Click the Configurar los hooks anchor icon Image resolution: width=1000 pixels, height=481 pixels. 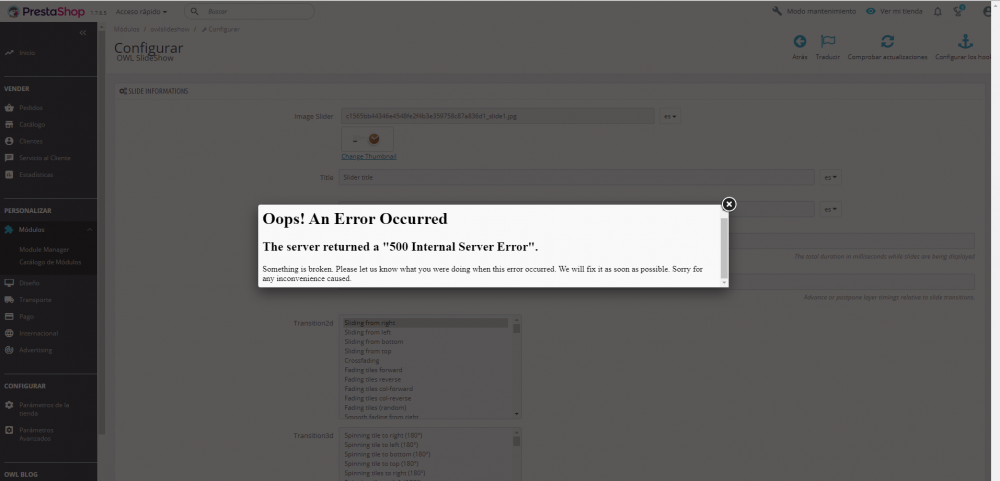(x=966, y=41)
